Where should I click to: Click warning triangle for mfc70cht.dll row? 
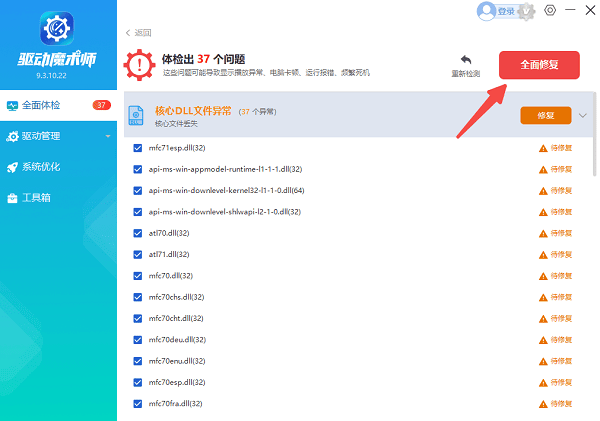(543, 319)
